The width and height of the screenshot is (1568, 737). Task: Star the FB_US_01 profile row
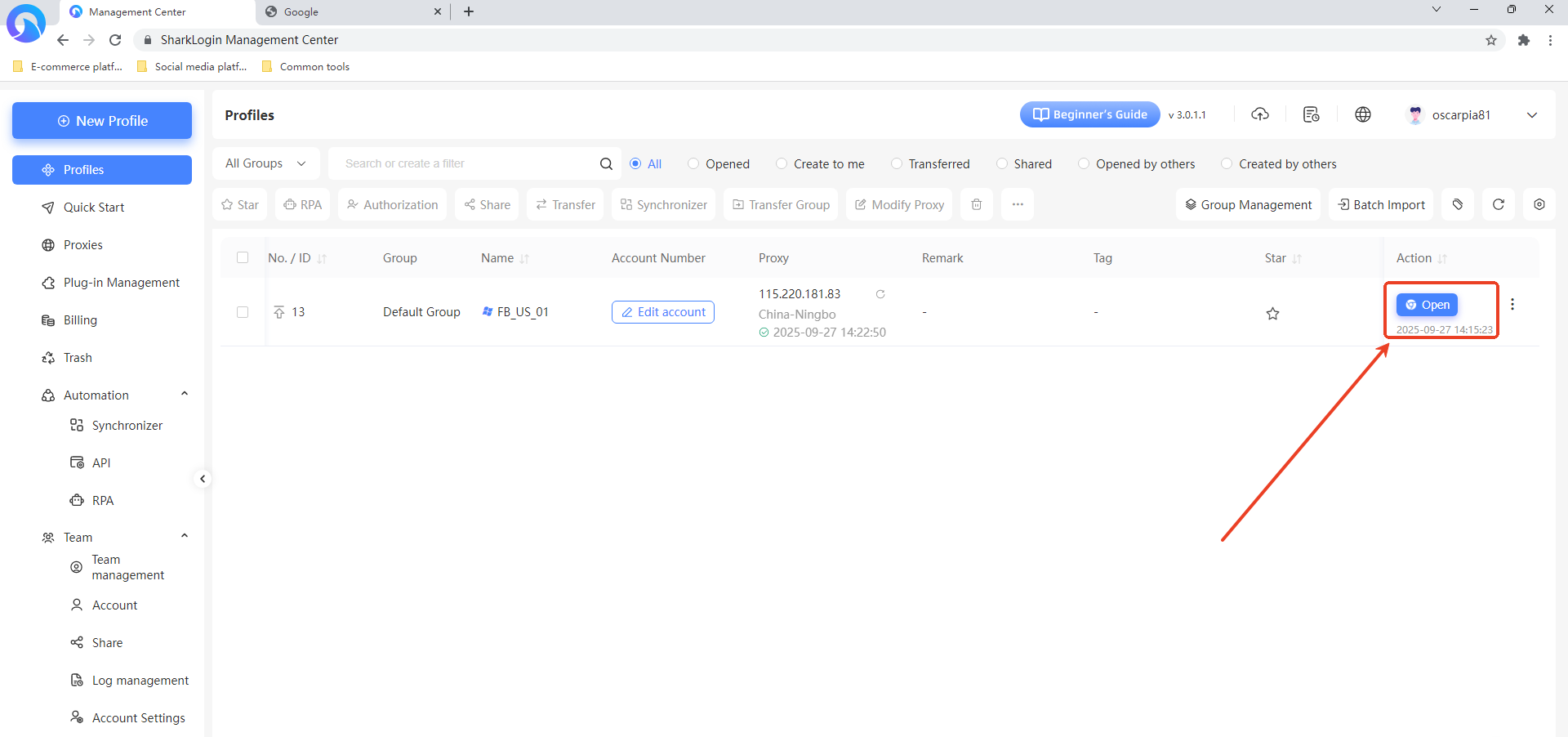1272,313
